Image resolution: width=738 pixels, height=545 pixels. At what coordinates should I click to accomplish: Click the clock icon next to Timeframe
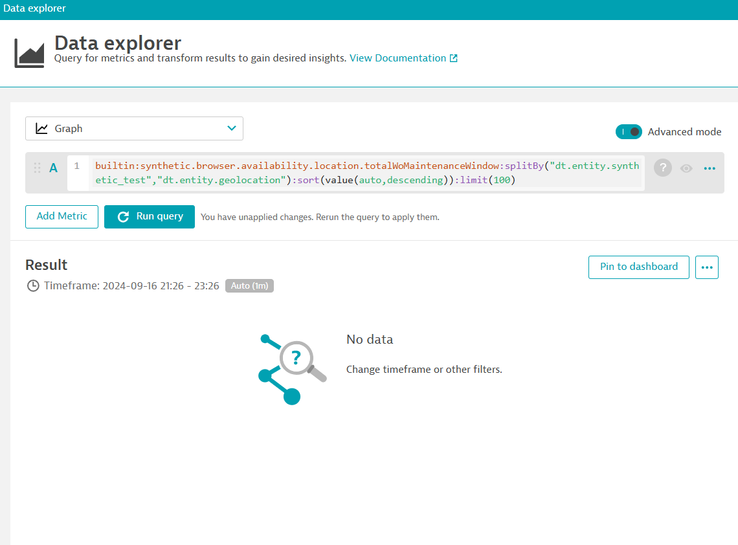[x=33, y=286]
